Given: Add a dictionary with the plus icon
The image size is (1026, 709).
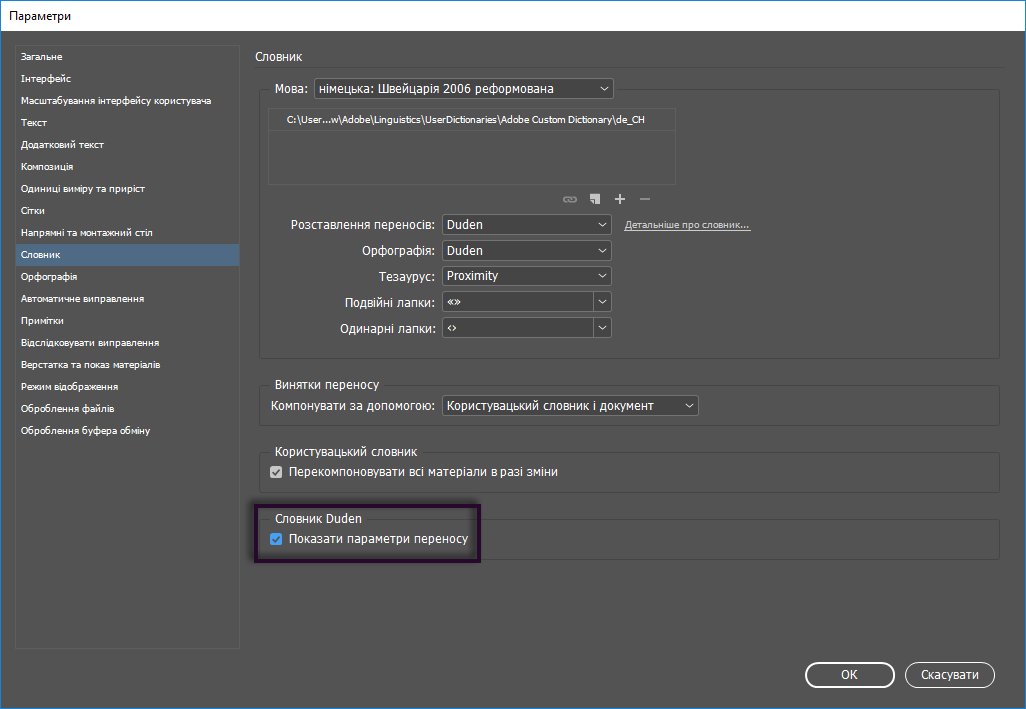Looking at the screenshot, I should (620, 199).
